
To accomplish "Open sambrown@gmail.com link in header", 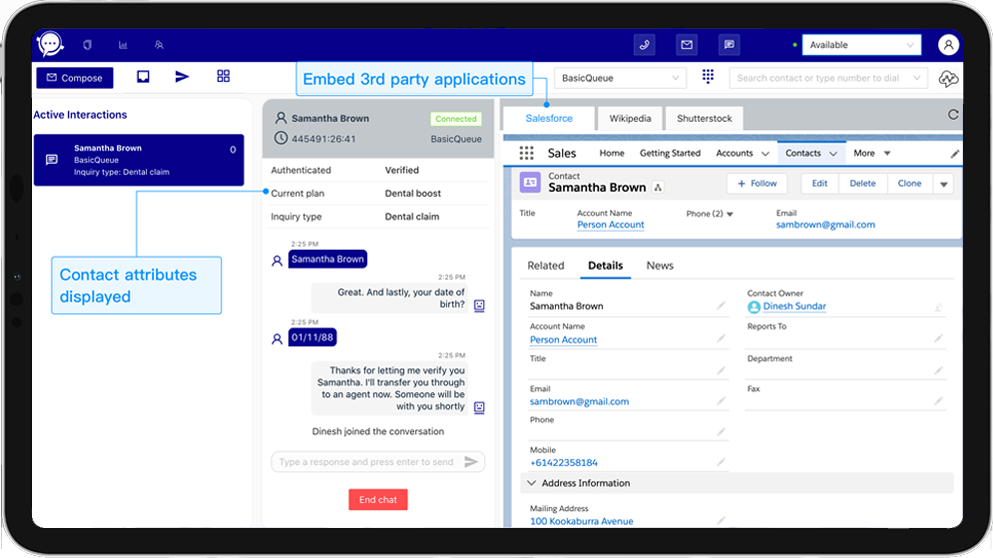I will [825, 225].
